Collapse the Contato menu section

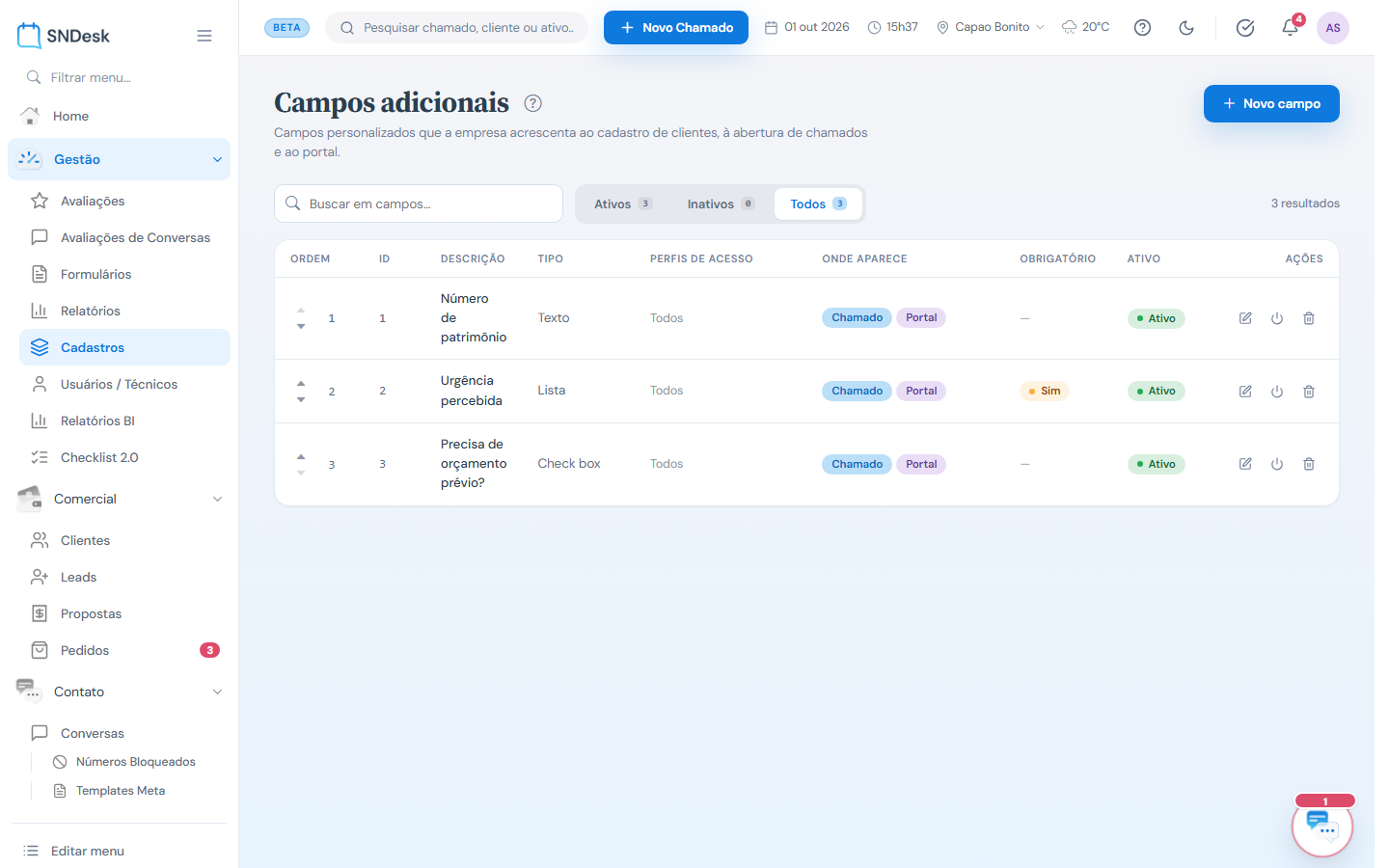click(120, 692)
